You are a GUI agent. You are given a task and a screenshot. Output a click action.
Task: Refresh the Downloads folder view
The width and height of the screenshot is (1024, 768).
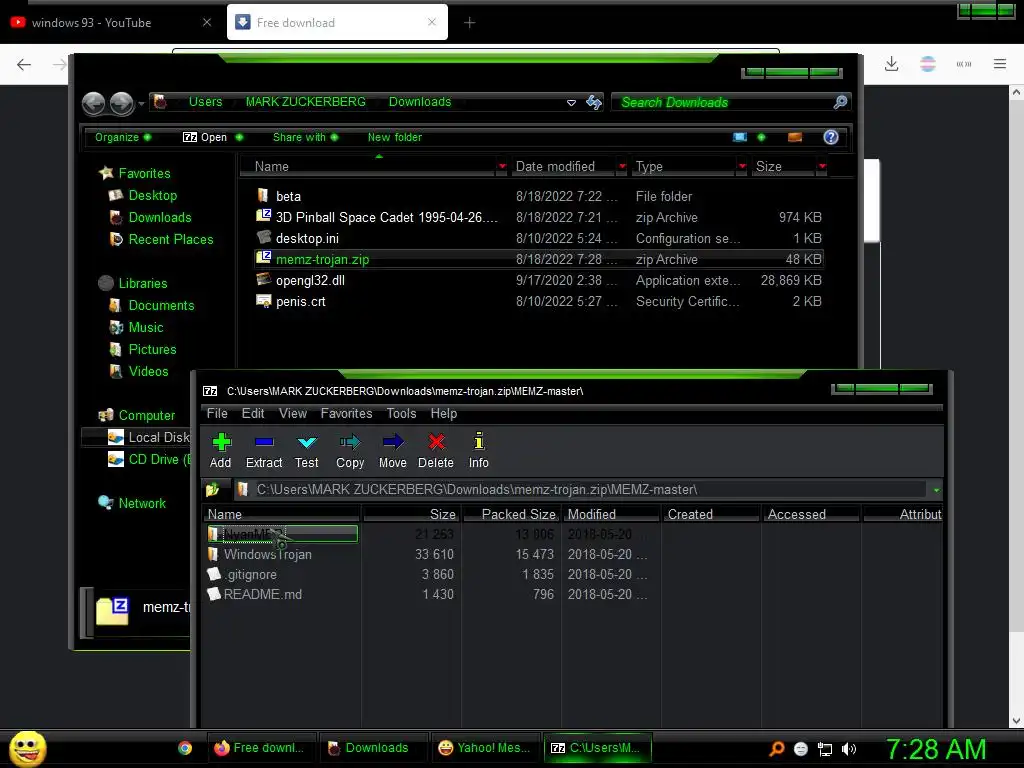(594, 102)
